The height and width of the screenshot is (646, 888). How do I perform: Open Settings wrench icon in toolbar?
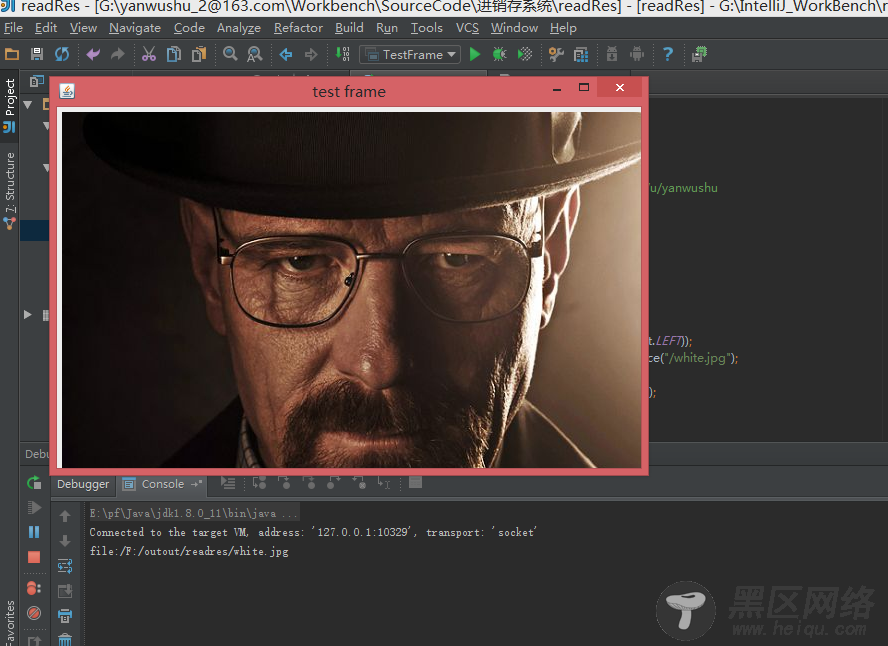[x=556, y=54]
